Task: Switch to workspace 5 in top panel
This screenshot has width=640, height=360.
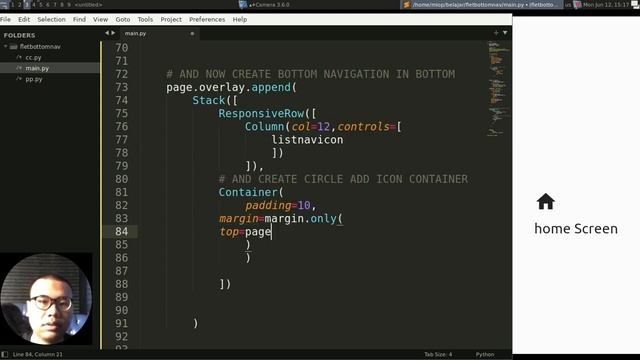Action: tap(41, 4)
